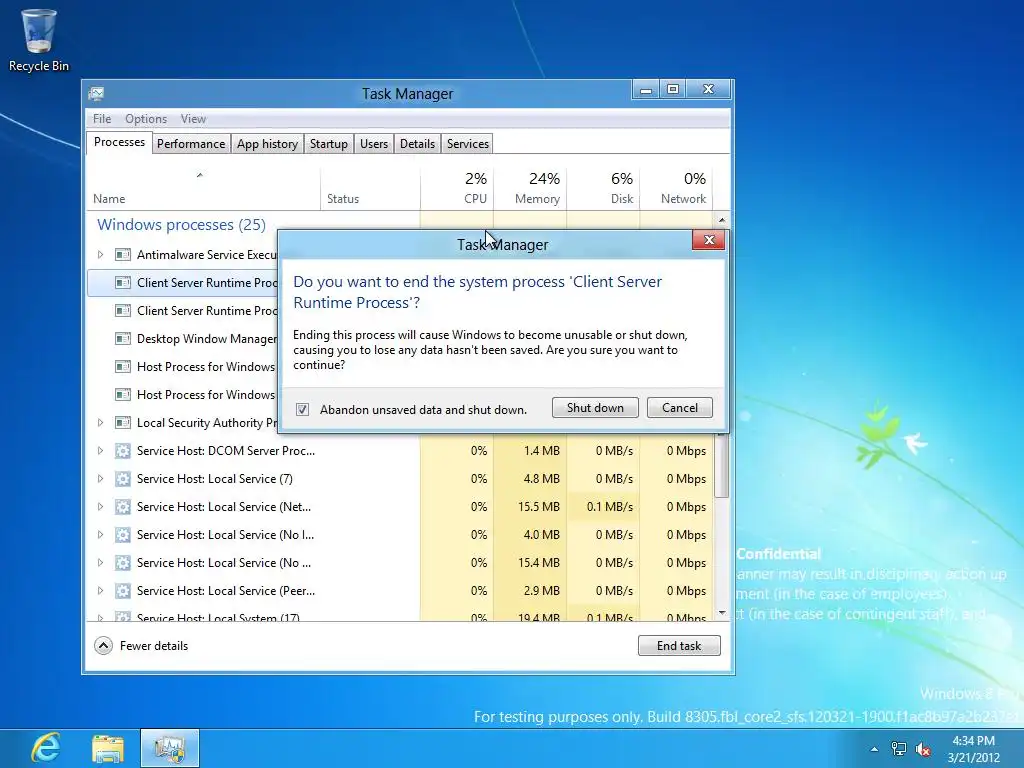Open Recycle Bin on desktop
Viewport: 1024px width, 768px height.
39,40
